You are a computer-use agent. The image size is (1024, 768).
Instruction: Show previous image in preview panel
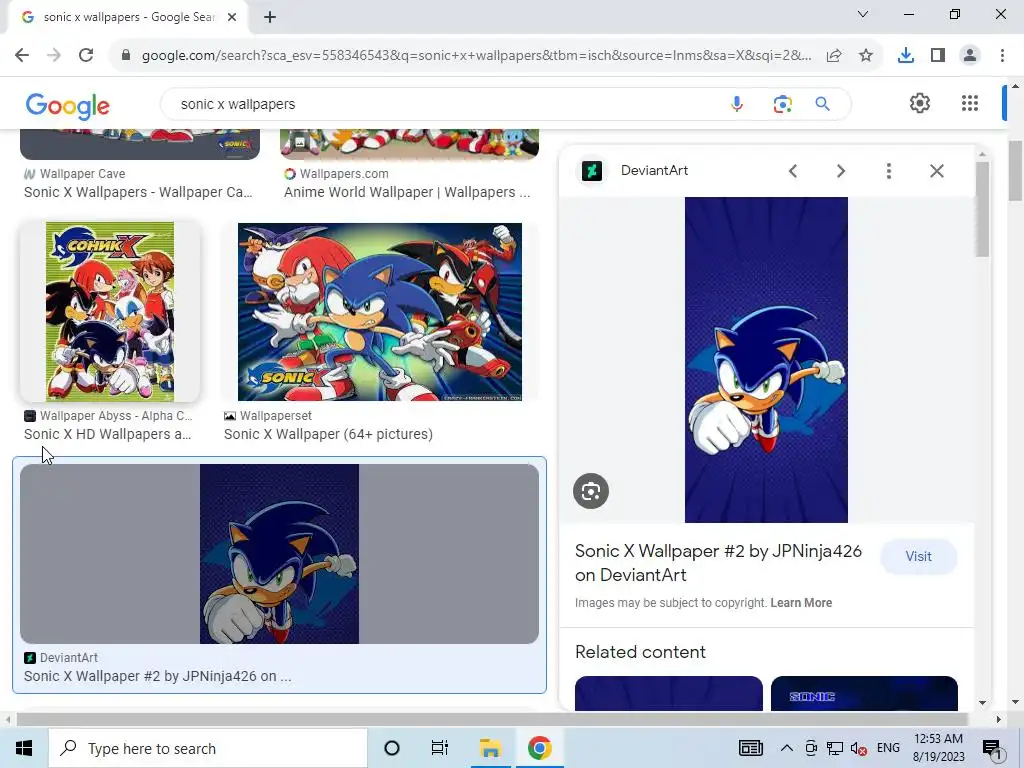(x=793, y=171)
